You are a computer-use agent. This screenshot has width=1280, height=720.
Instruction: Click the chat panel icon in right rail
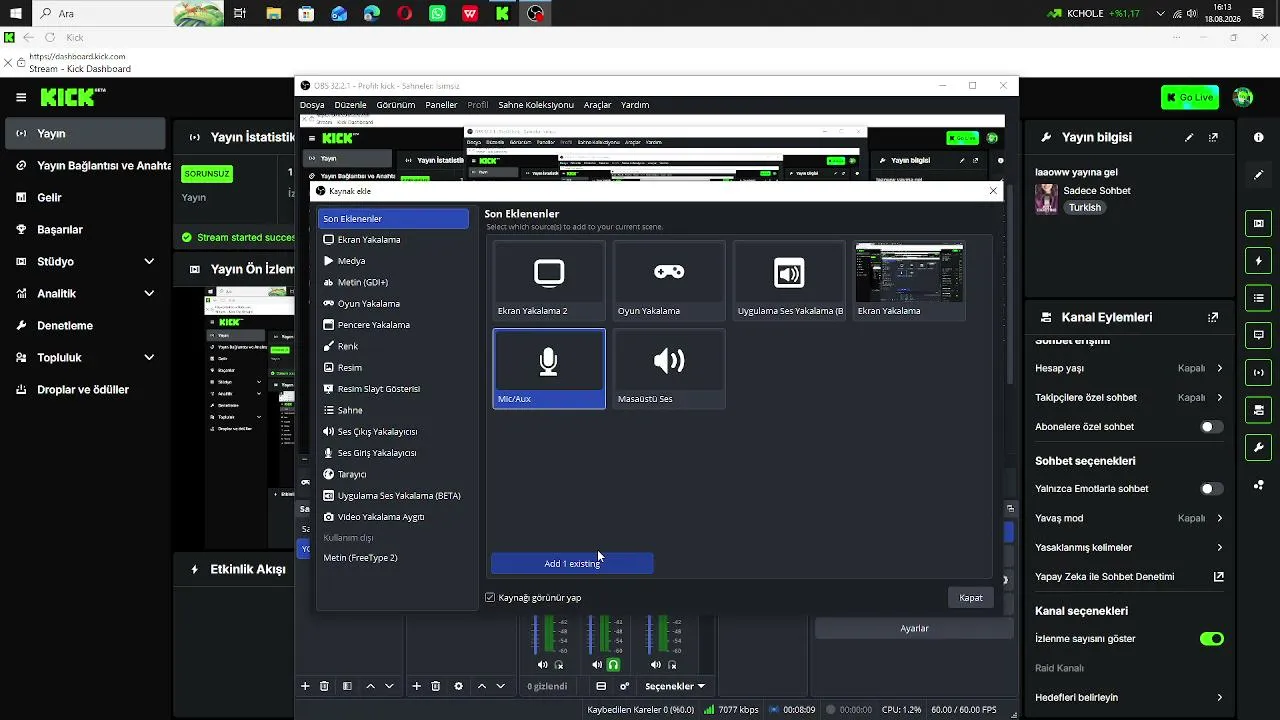click(1259, 335)
